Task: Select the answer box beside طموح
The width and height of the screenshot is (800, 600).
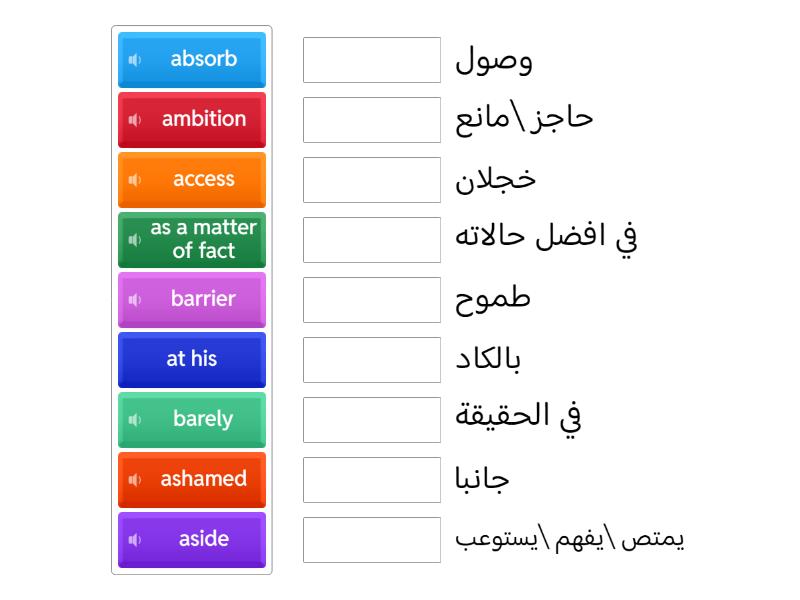Action: pyautogui.click(x=372, y=300)
